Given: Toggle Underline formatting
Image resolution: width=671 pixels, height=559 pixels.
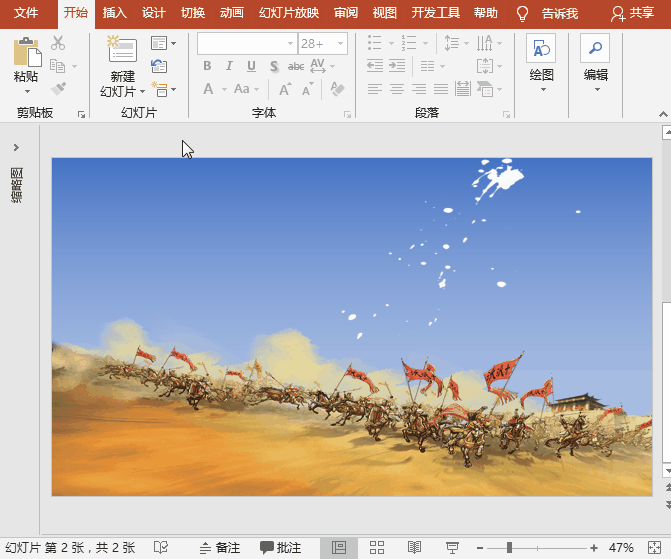Looking at the screenshot, I should pyautogui.click(x=252, y=66).
